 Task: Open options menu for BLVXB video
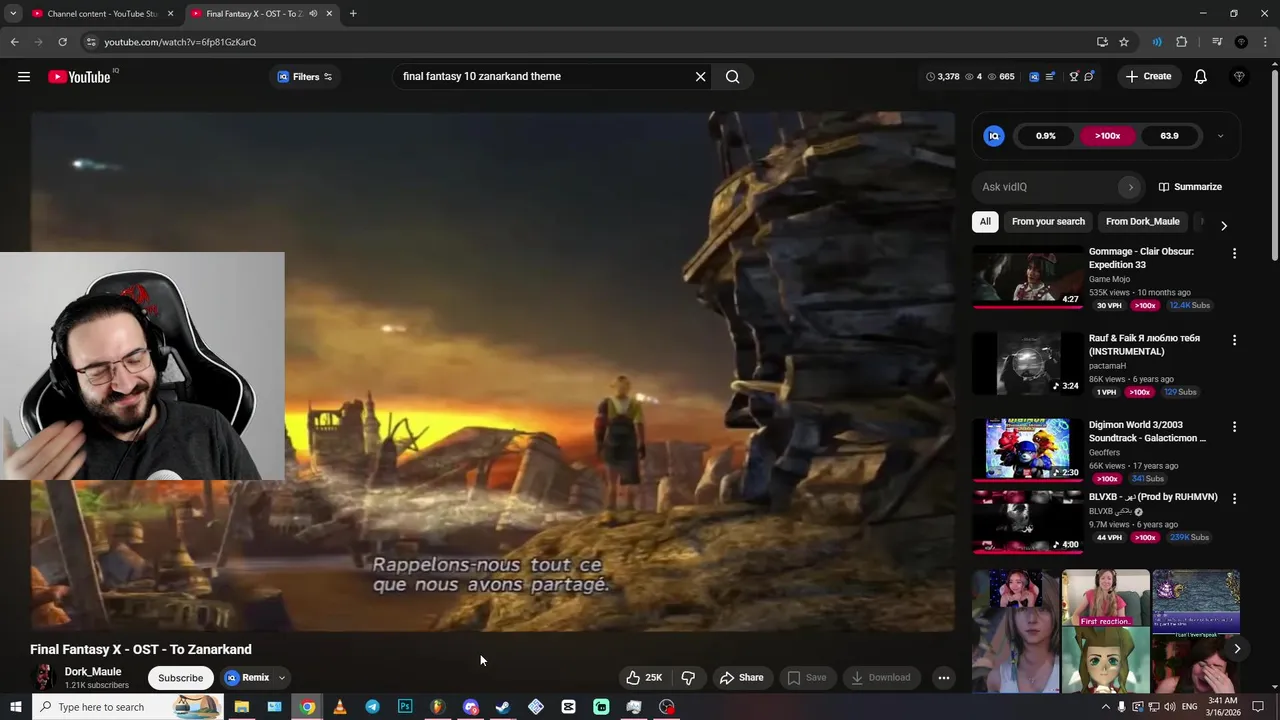(x=1234, y=499)
